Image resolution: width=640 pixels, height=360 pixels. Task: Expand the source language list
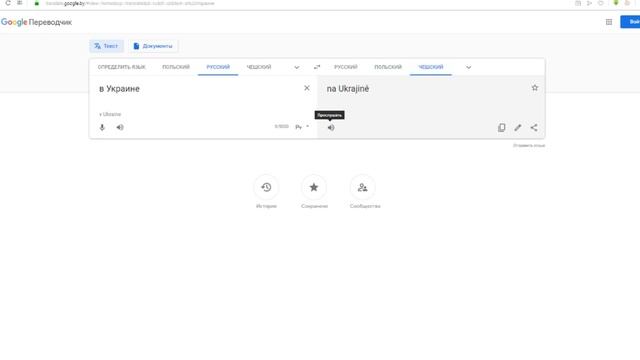point(297,67)
